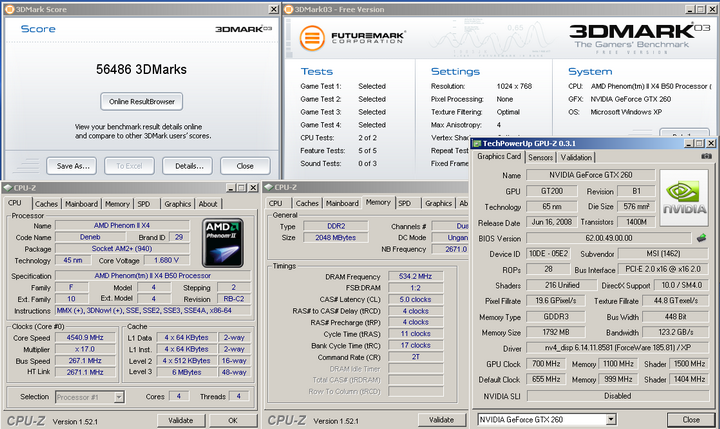Click the GPU Clock field 700 MHz
Viewport: 720px width, 429px height.
(x=546, y=364)
